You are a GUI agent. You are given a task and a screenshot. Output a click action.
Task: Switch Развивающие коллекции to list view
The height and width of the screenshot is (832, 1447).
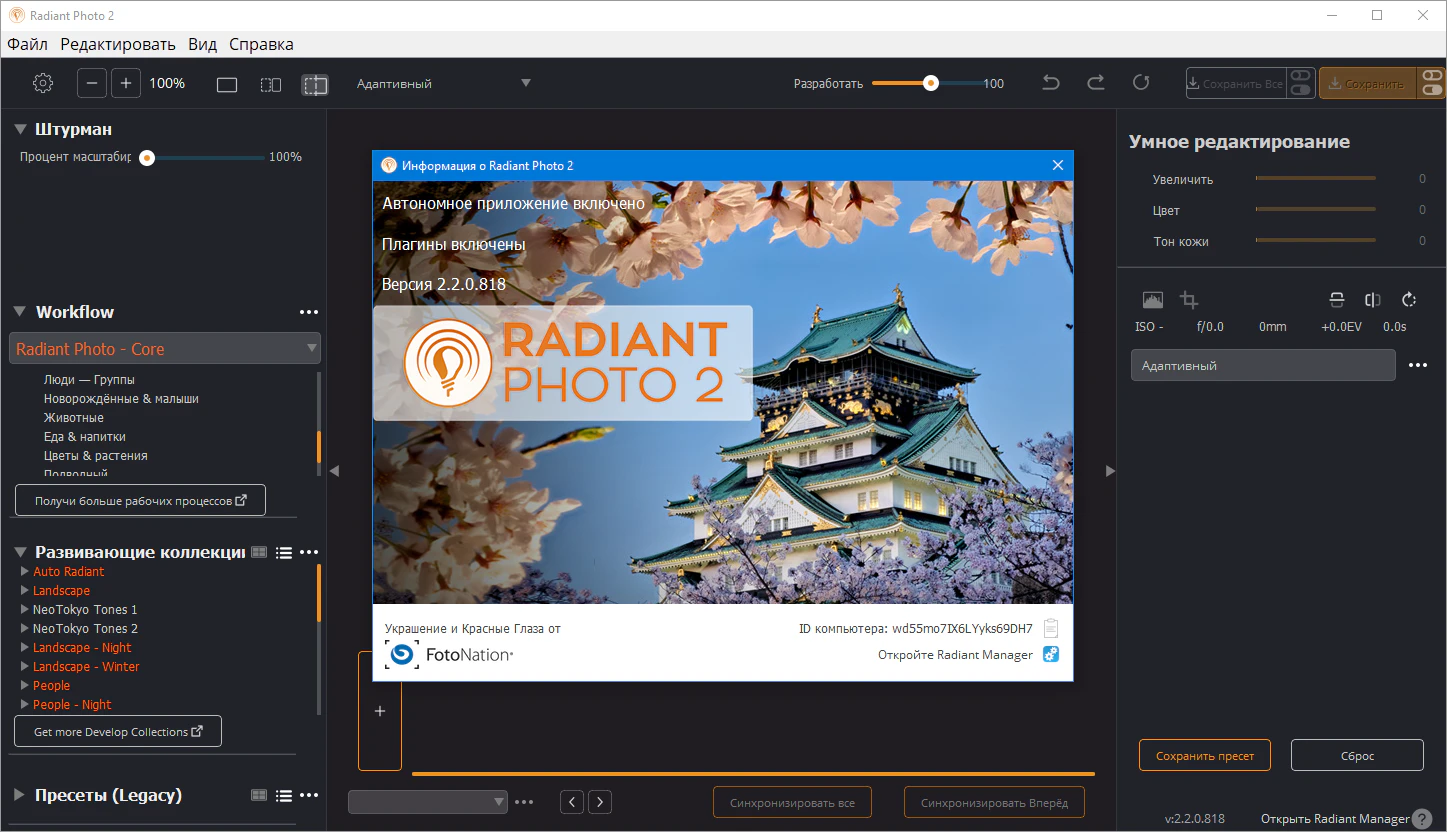[x=284, y=552]
